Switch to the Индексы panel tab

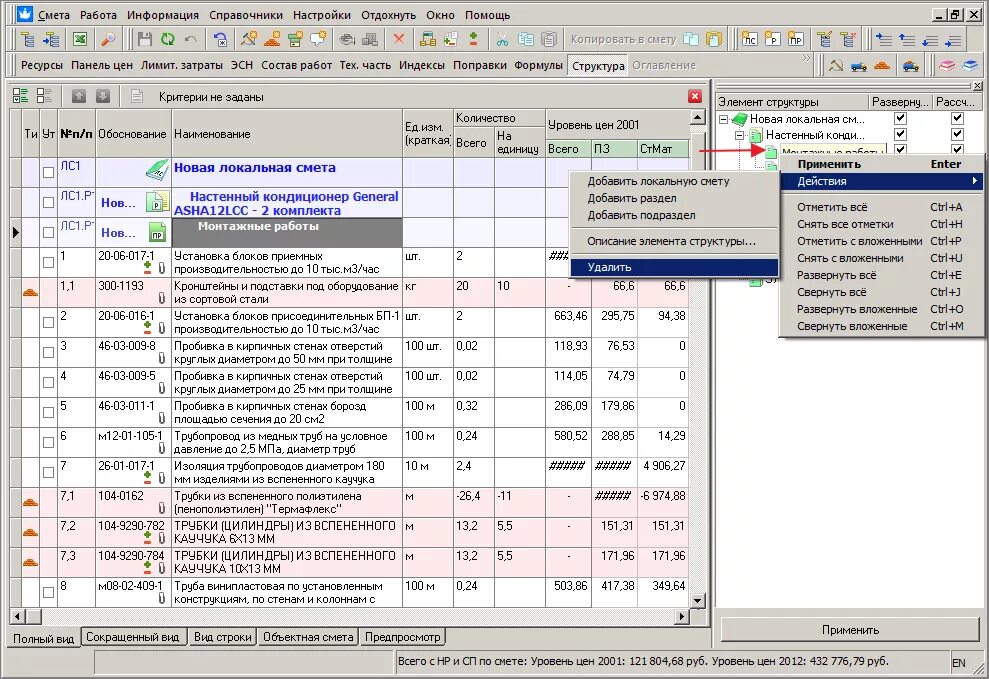point(421,65)
